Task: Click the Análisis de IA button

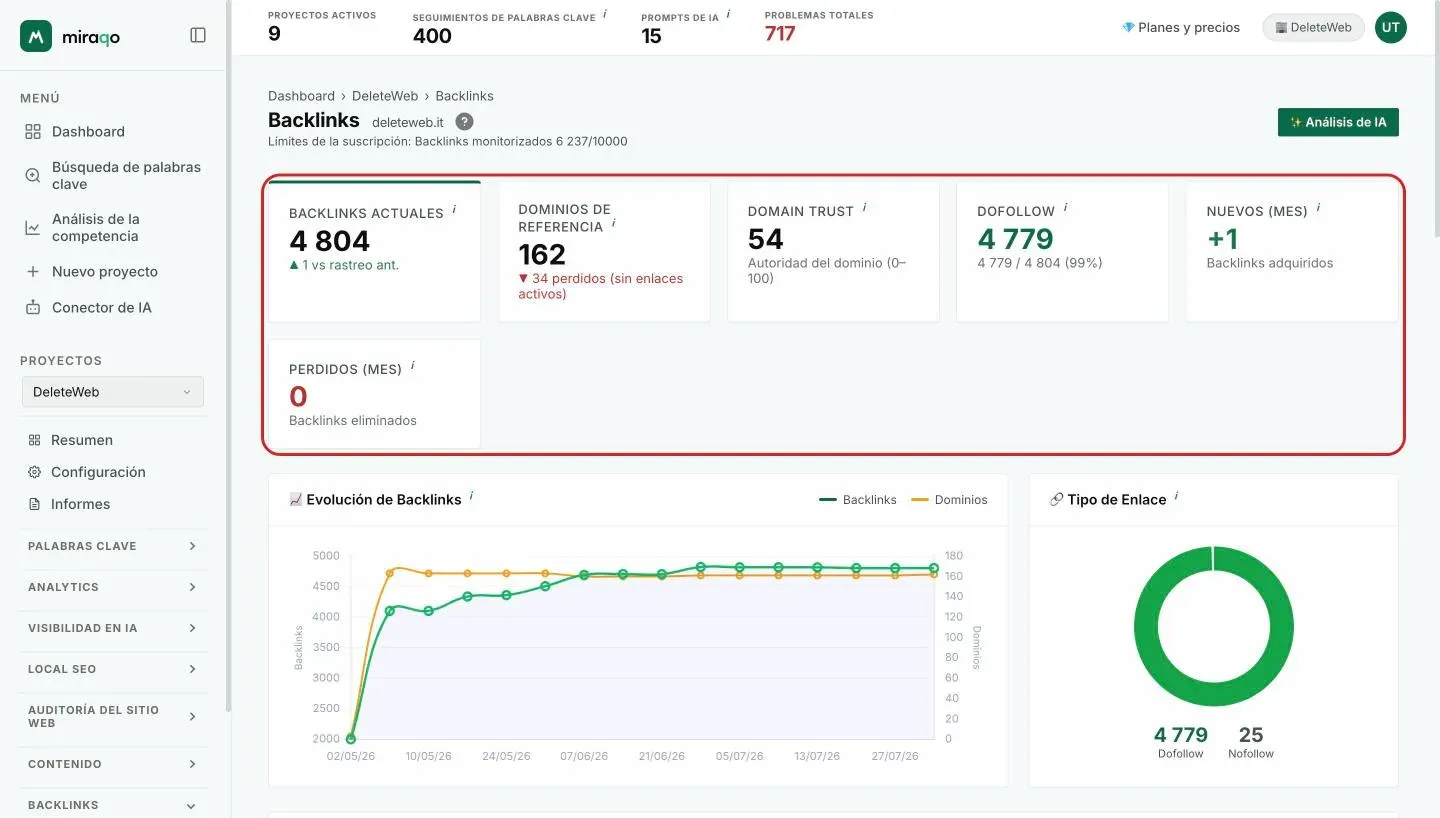Action: pyautogui.click(x=1338, y=122)
